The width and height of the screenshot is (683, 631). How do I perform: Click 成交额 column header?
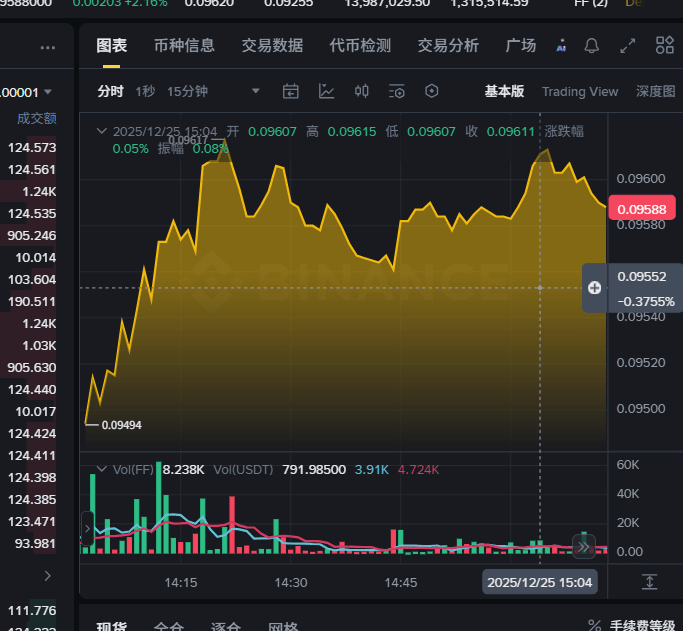point(37,118)
